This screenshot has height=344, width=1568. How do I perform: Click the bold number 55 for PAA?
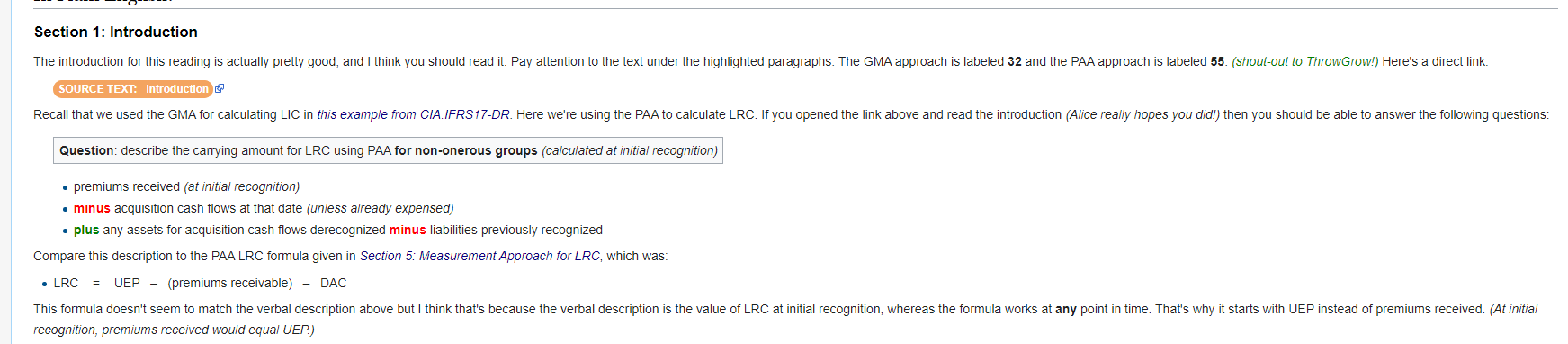click(x=1217, y=62)
